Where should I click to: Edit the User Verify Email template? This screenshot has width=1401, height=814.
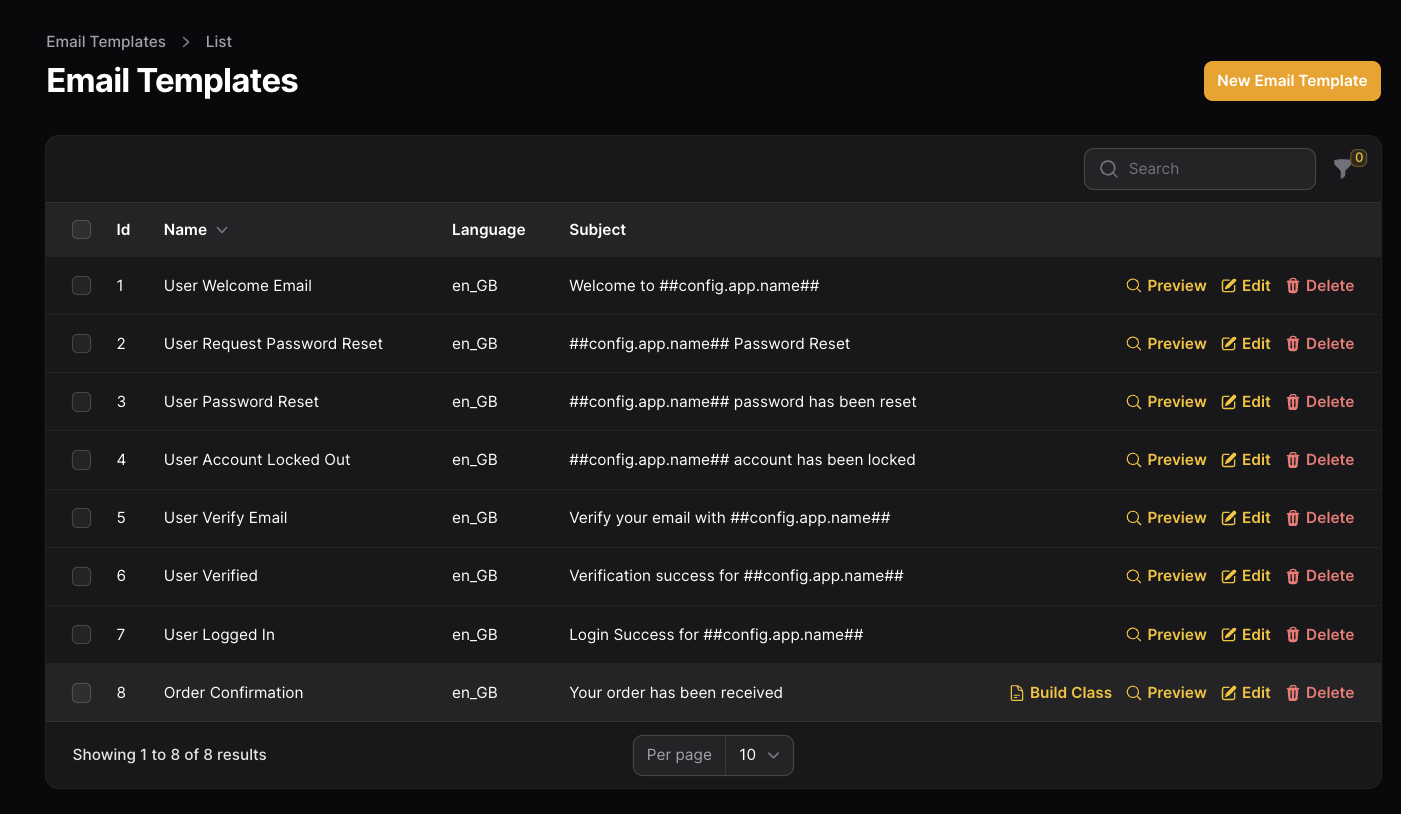coord(1246,518)
